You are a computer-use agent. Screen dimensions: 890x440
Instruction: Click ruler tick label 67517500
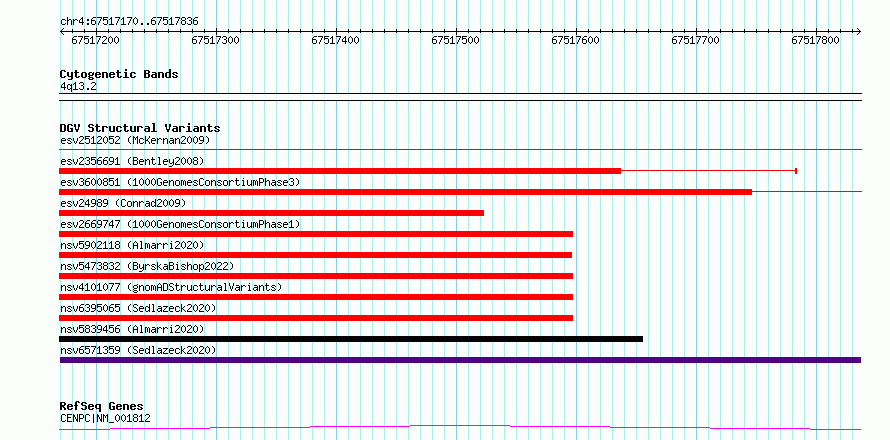tap(456, 40)
